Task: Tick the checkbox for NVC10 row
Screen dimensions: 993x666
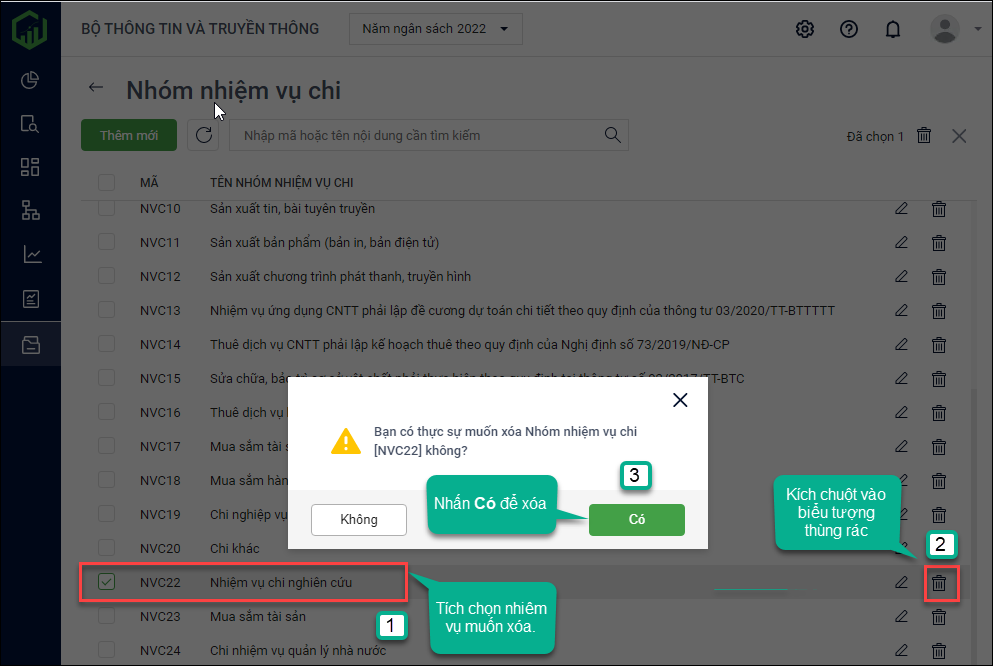Action: pyautogui.click(x=107, y=209)
